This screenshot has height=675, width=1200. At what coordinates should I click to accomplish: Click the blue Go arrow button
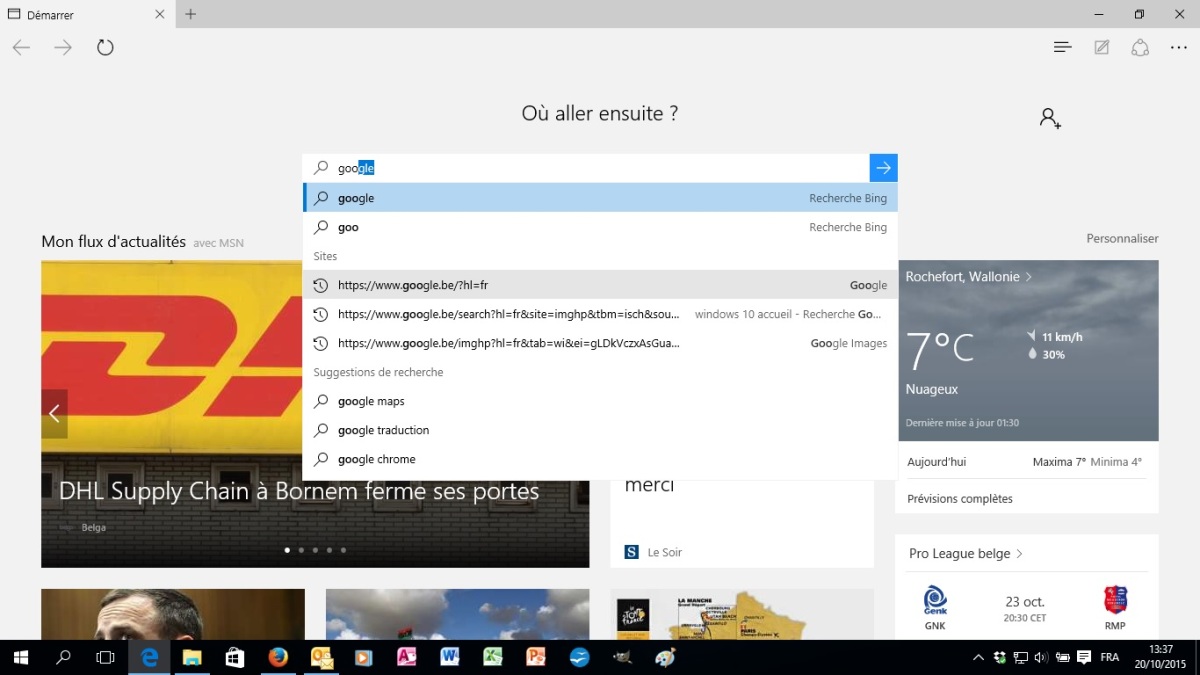click(883, 168)
